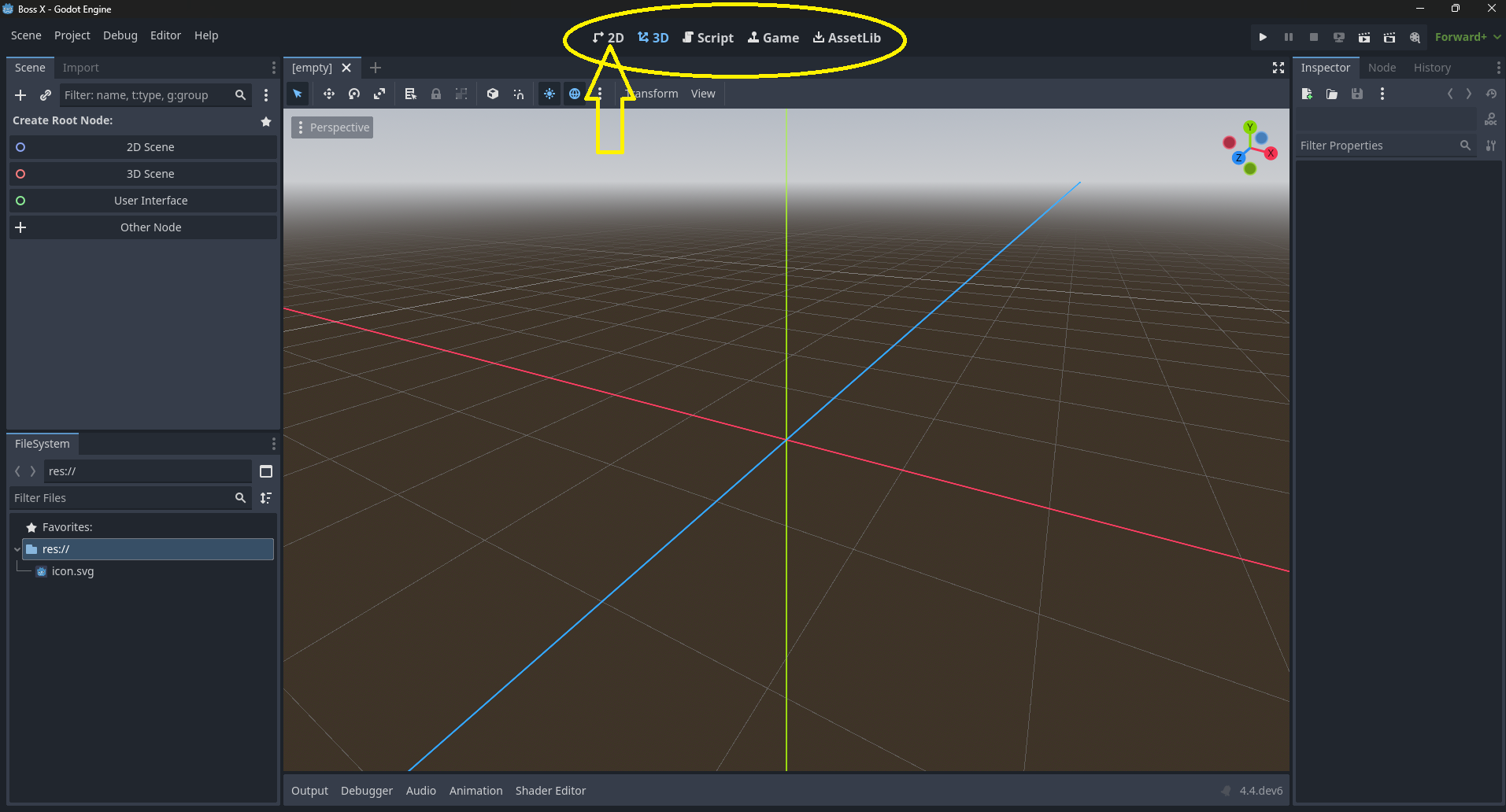Click the Filter Properties field
The width and height of the screenshot is (1506, 812).
pyautogui.click(x=1386, y=146)
